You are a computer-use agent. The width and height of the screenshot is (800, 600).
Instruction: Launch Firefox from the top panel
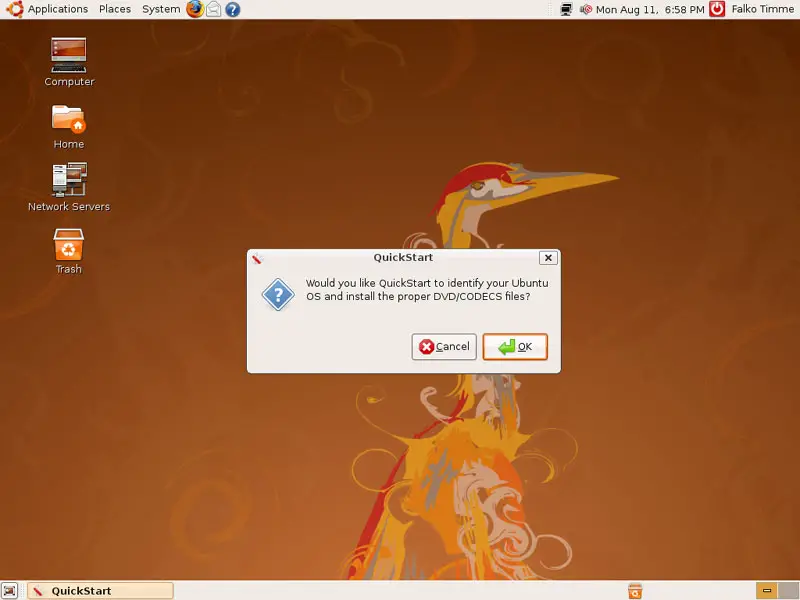click(x=194, y=9)
